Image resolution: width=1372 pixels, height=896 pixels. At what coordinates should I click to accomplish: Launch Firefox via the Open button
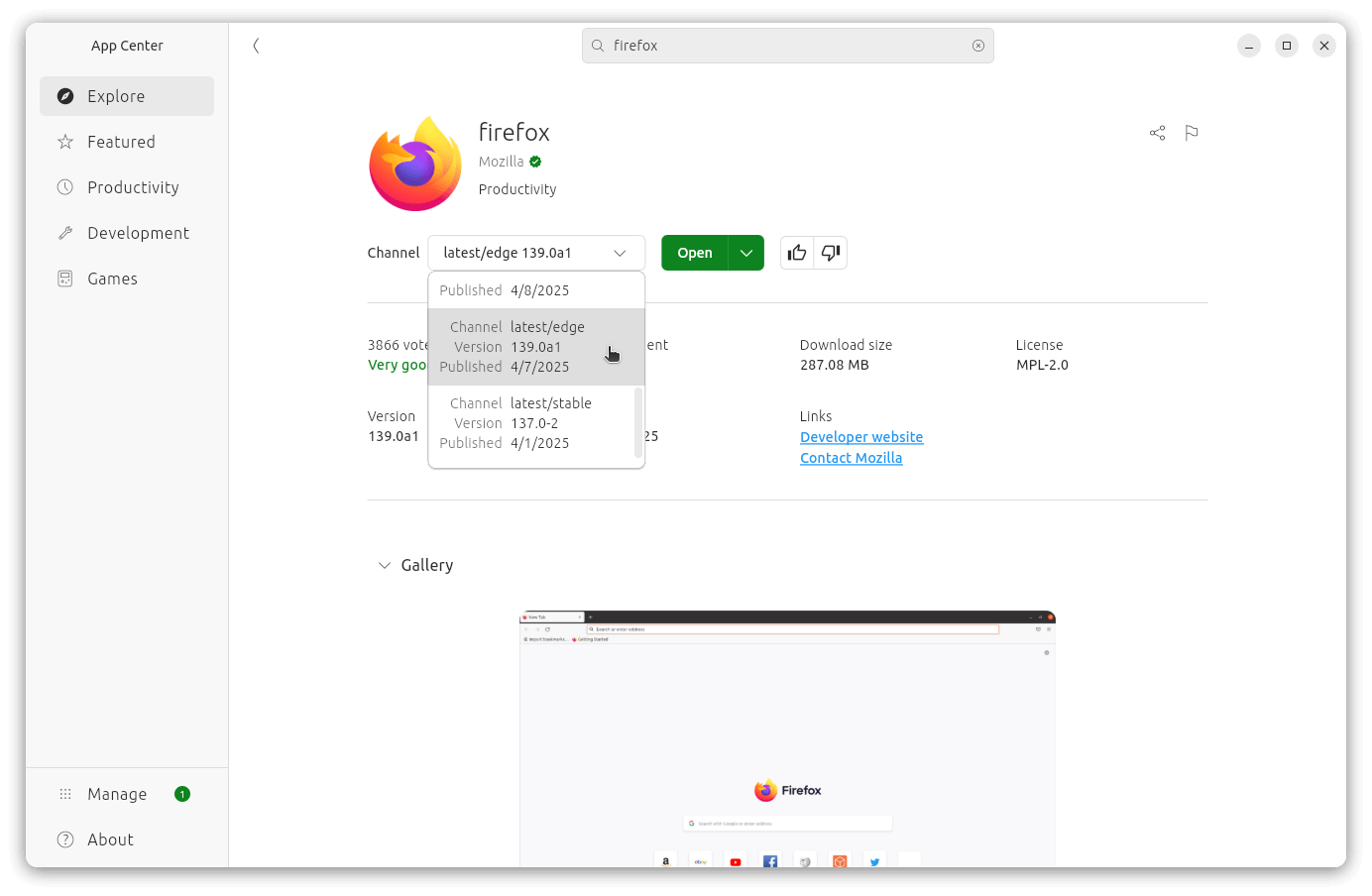coord(694,253)
